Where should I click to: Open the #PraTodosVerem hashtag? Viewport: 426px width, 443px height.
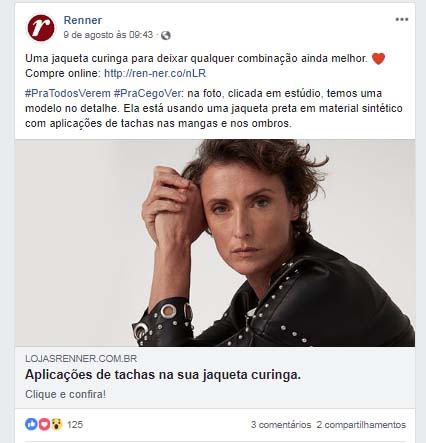pos(68,93)
